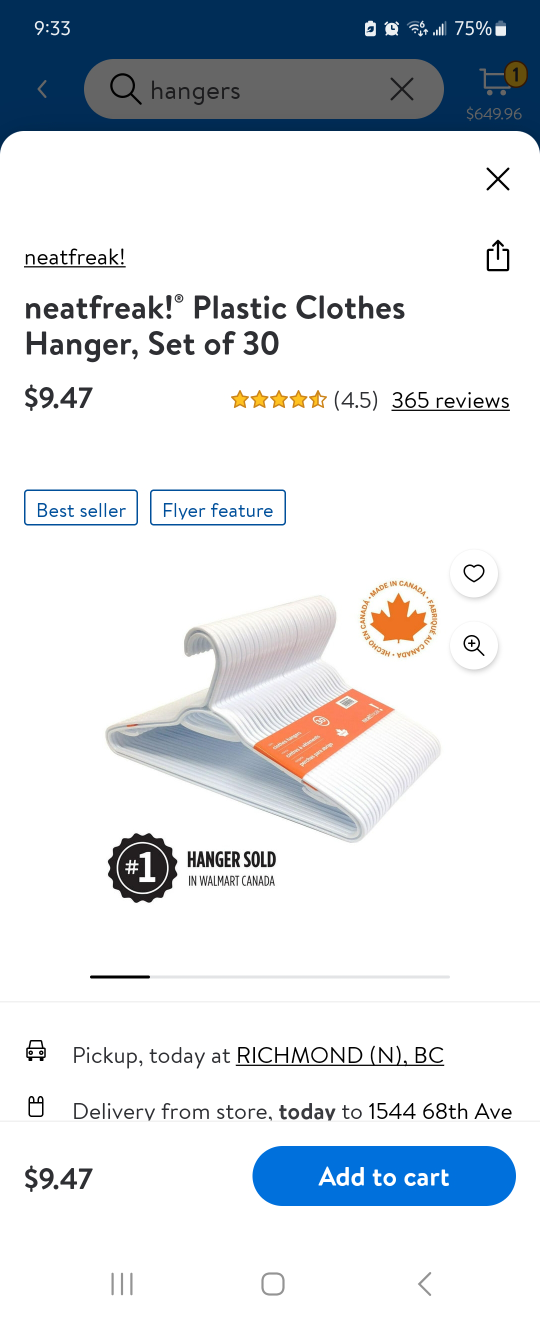
Task: Zoom product image with magnifier icon
Action: tap(474, 646)
